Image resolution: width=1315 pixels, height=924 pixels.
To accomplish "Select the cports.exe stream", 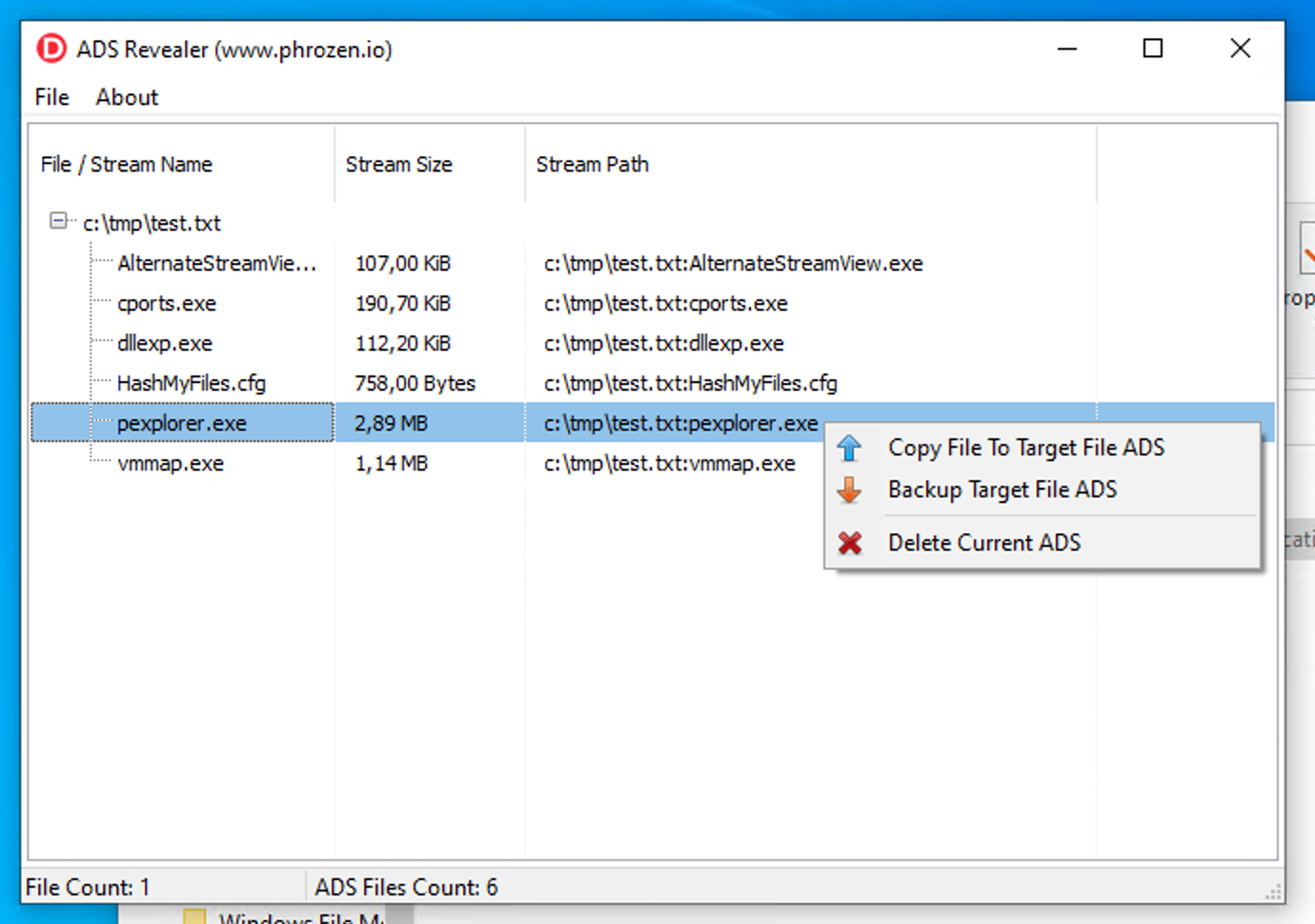I will (x=167, y=303).
